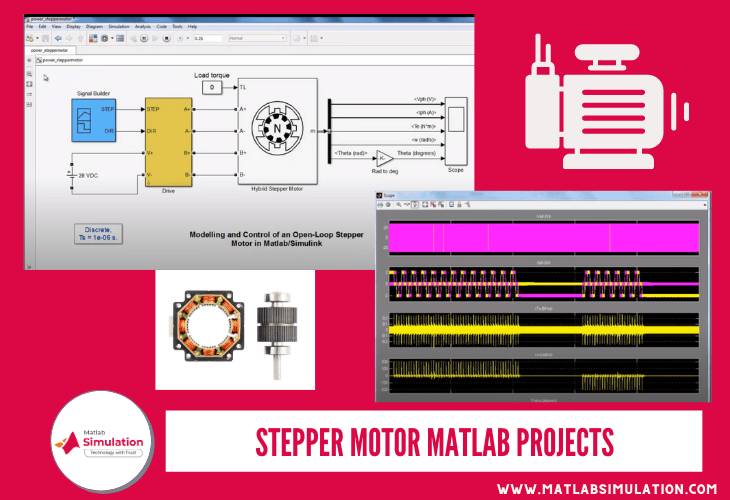Click the Step Back simulation button
Image resolution: width=730 pixels, height=500 pixels.
(x=134, y=38)
